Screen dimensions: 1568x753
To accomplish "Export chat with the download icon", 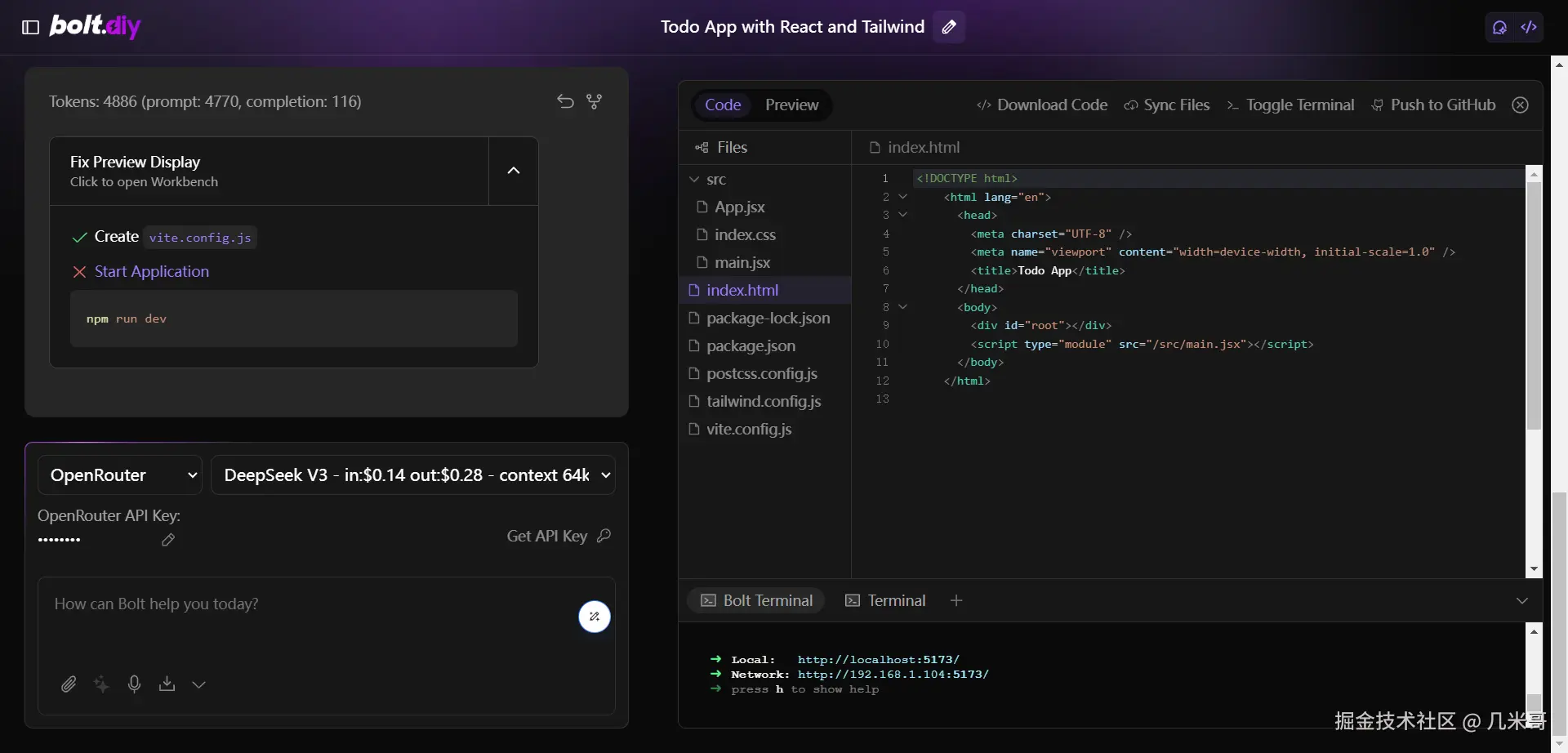I will pos(167,684).
